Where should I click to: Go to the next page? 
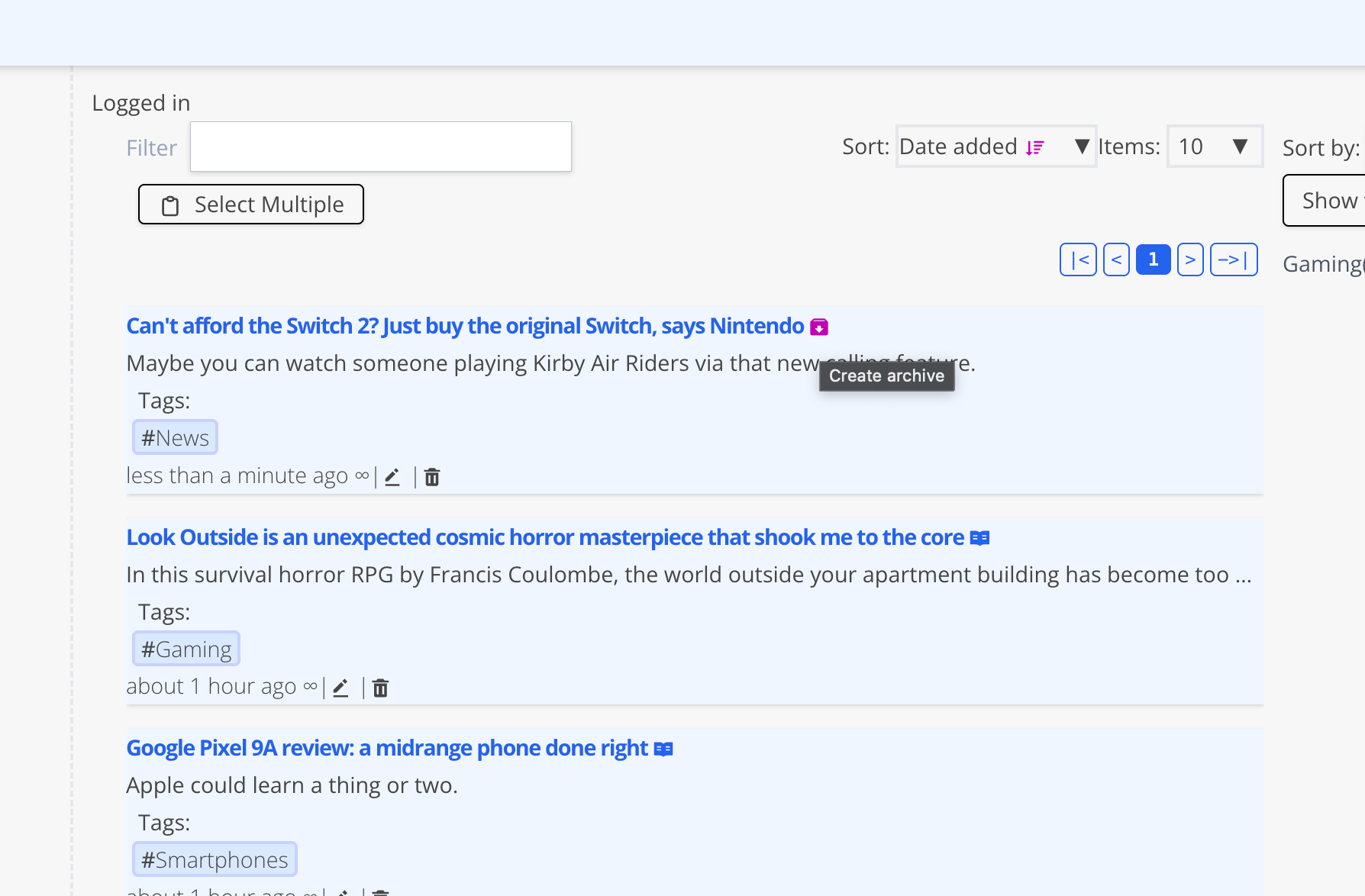click(x=1190, y=259)
